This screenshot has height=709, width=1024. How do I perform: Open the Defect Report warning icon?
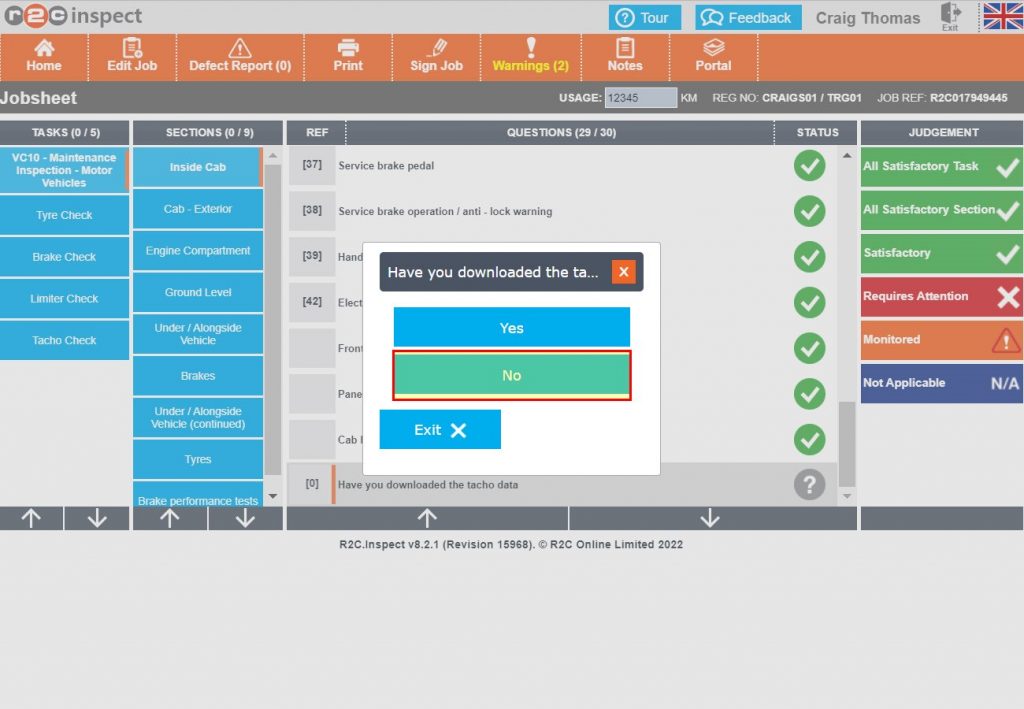[240, 48]
